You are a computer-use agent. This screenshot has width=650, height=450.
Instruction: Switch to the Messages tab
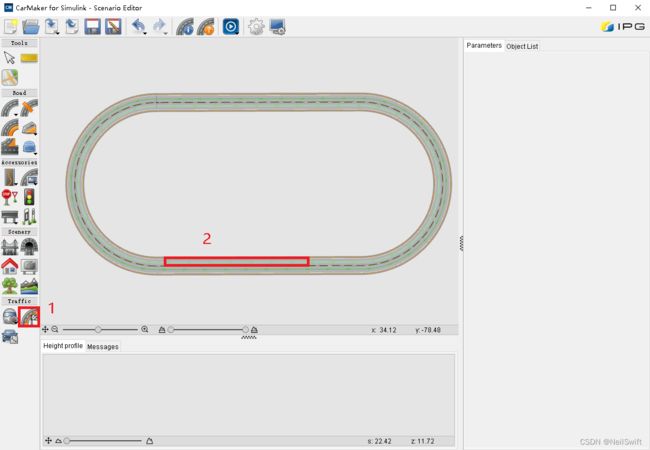pos(102,346)
